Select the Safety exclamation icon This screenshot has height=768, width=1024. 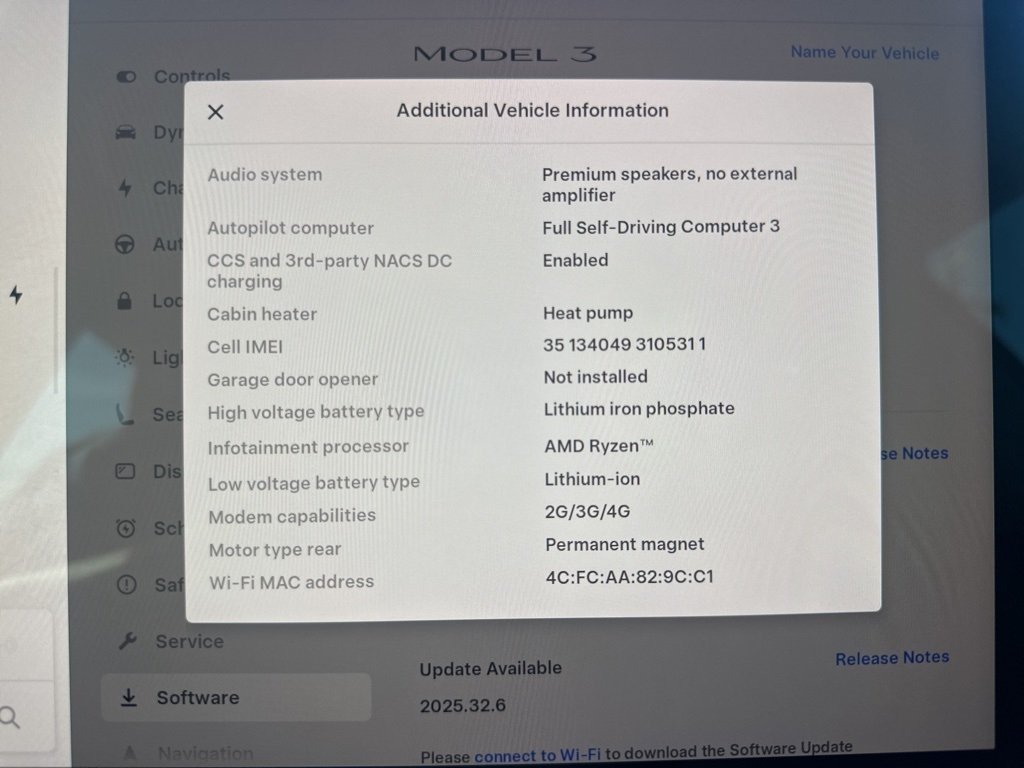pos(126,584)
